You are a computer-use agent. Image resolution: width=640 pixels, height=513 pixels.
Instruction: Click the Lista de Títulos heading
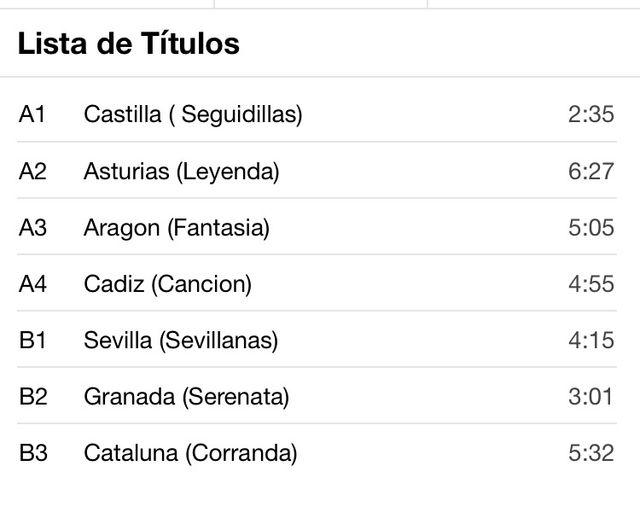(x=129, y=44)
